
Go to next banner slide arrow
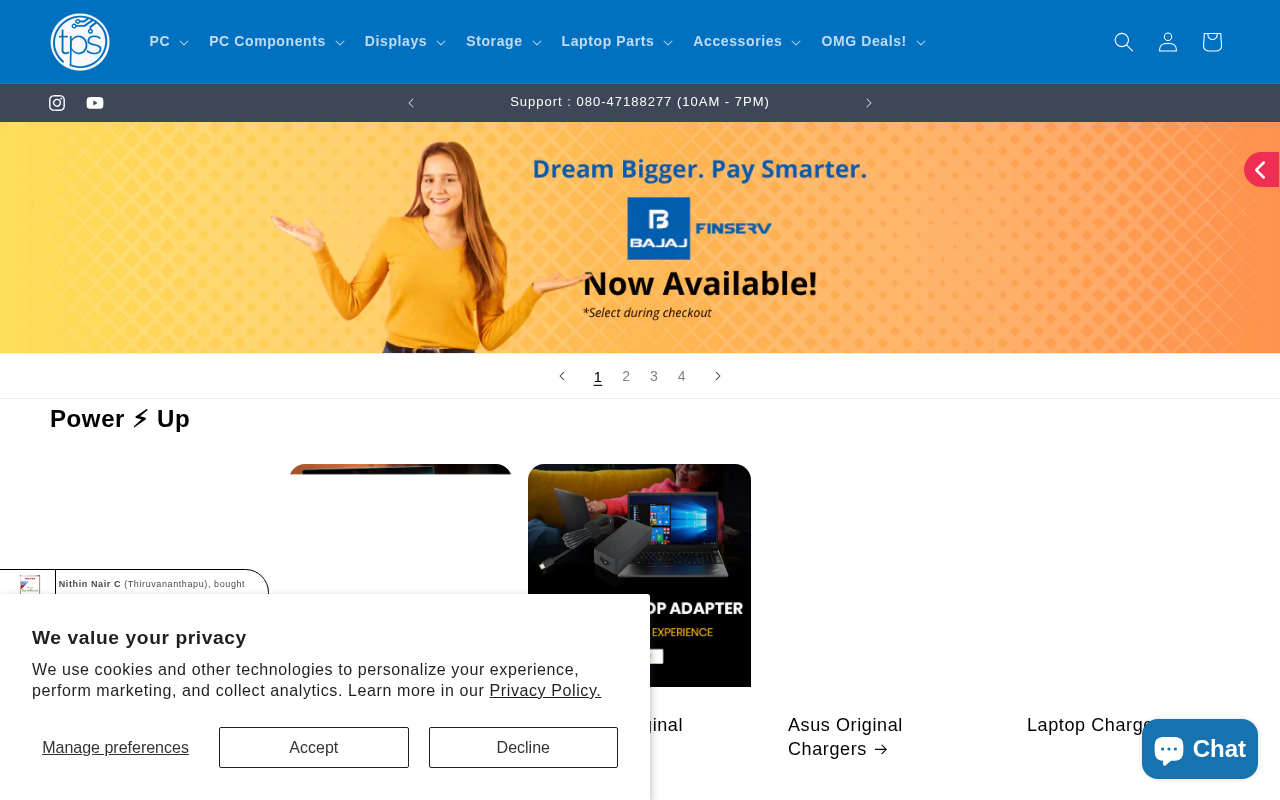718,376
